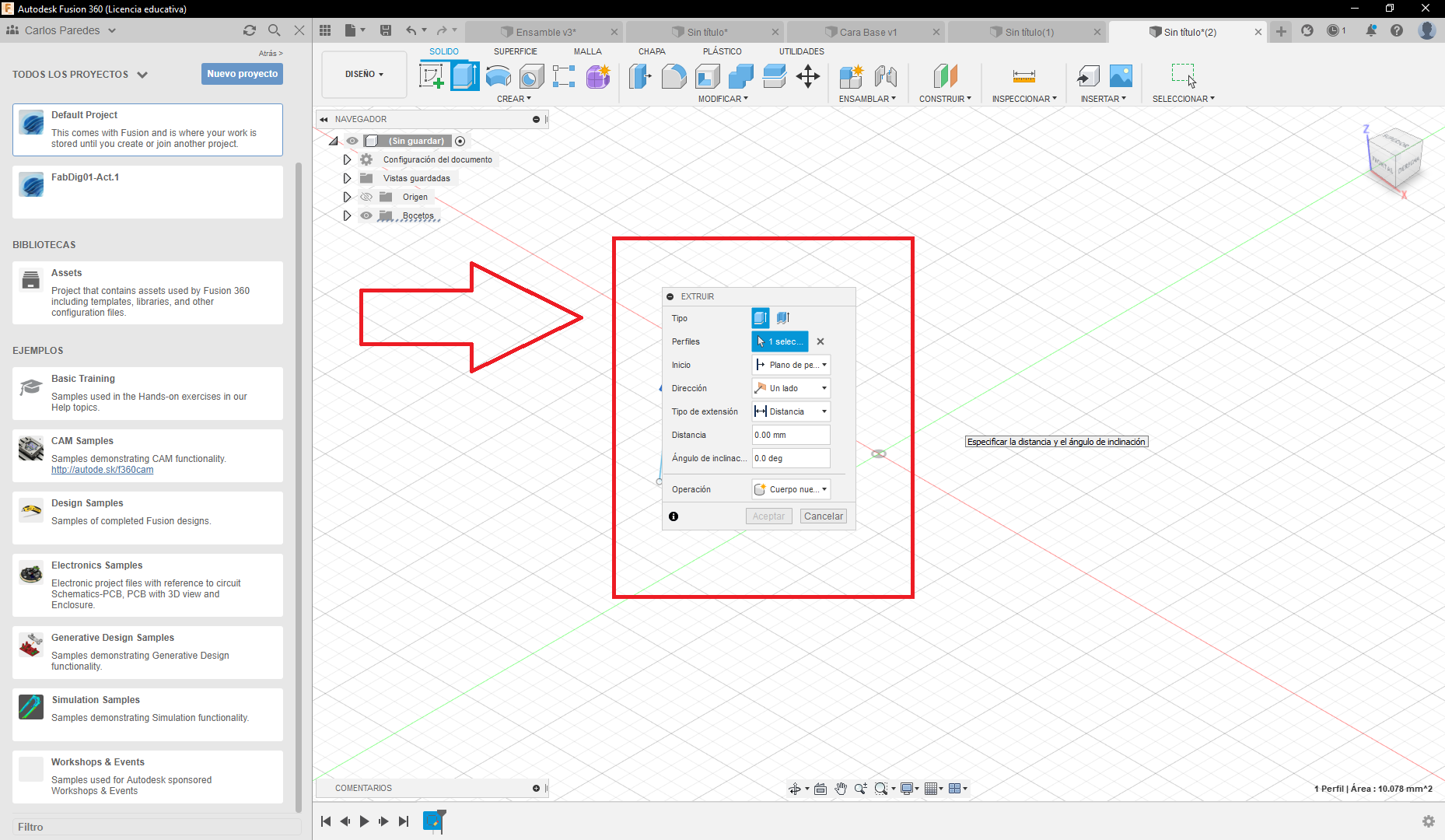
Task: Expand the Vistas guardadas node
Action: pyautogui.click(x=347, y=178)
